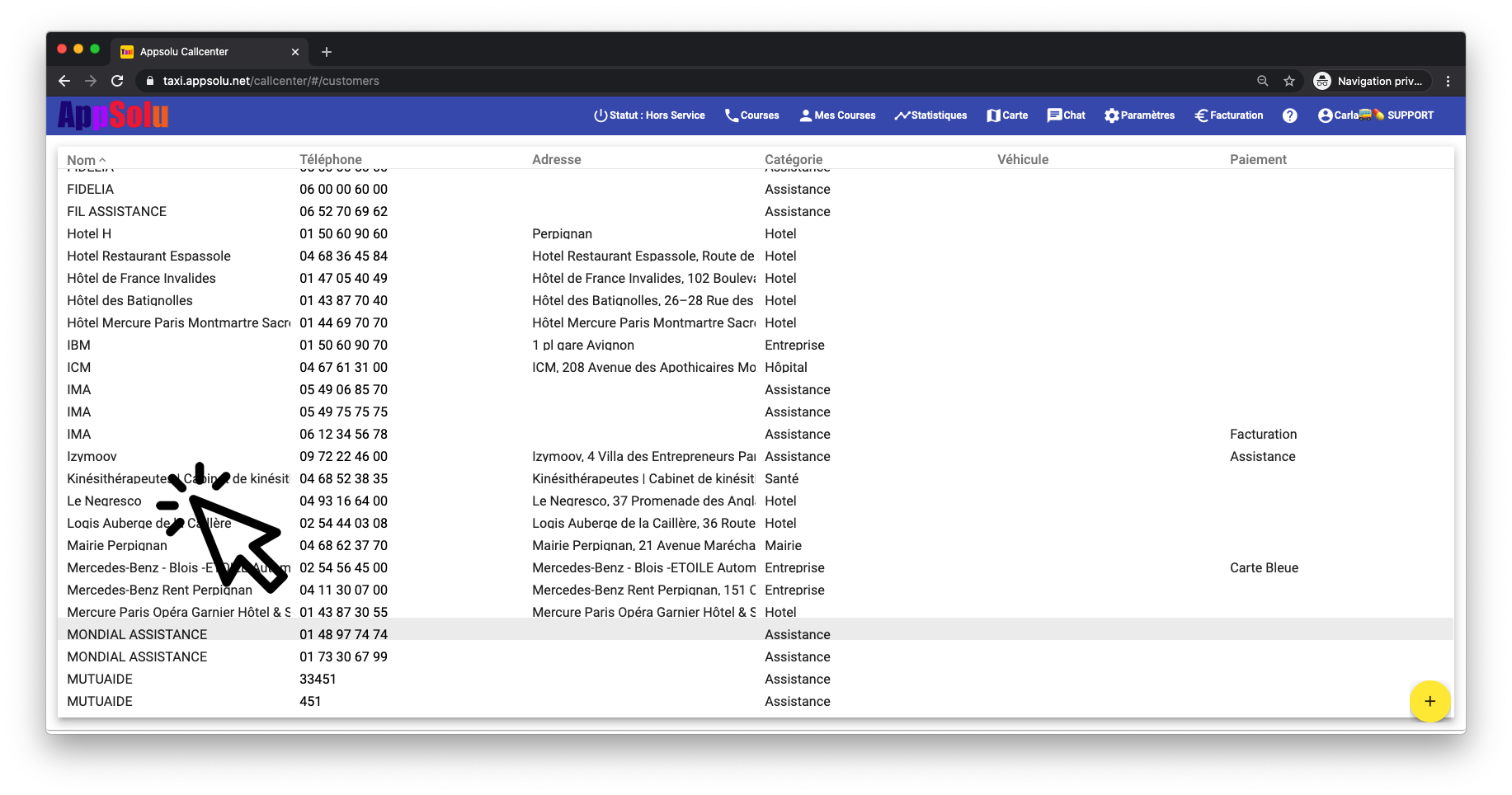Image resolution: width=1512 pixels, height=795 pixels.
Task: Open the Facturation menu item
Action: point(1228,115)
